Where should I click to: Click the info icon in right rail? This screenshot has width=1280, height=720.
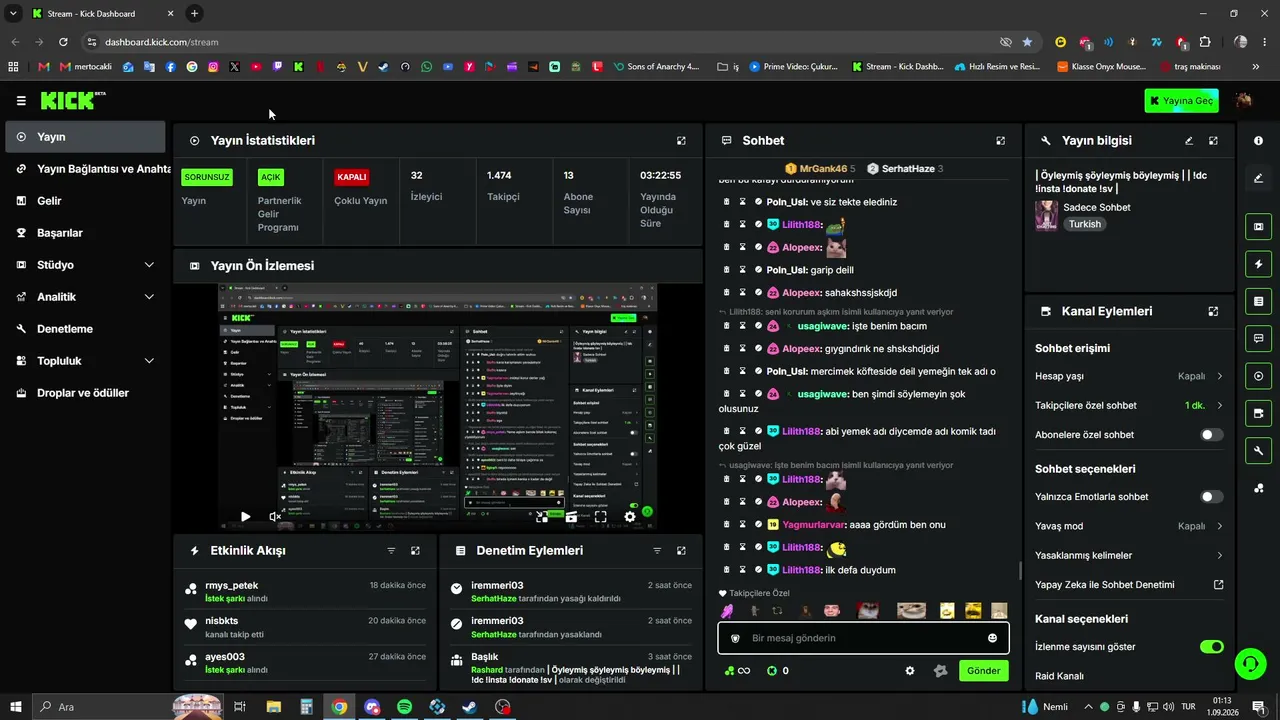[1258, 141]
